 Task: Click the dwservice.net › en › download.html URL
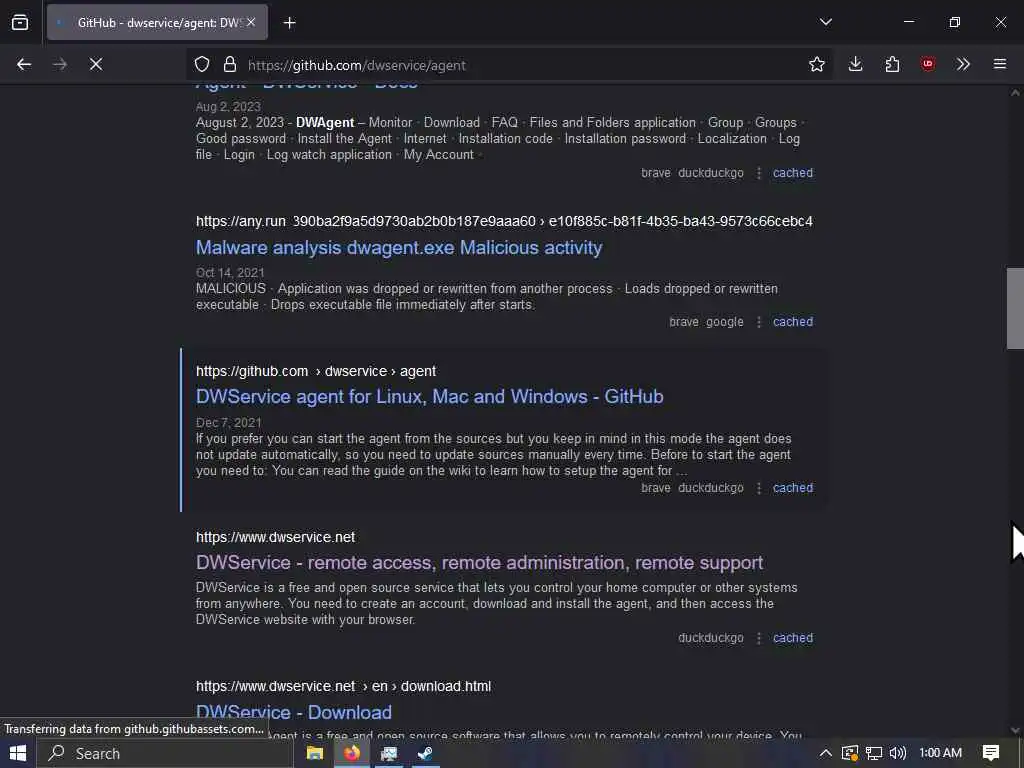[x=343, y=686]
